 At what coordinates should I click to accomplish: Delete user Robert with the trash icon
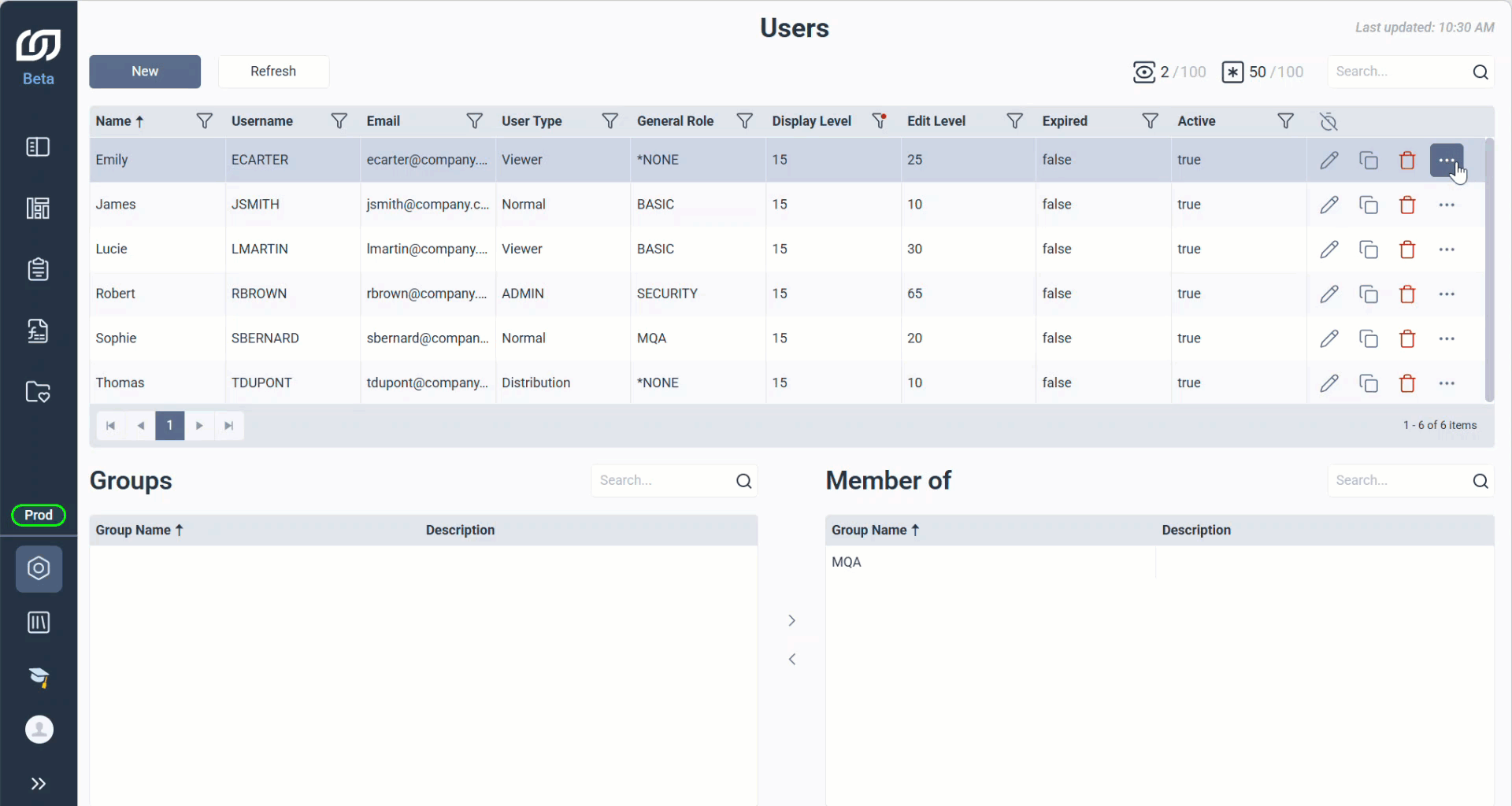tap(1407, 294)
